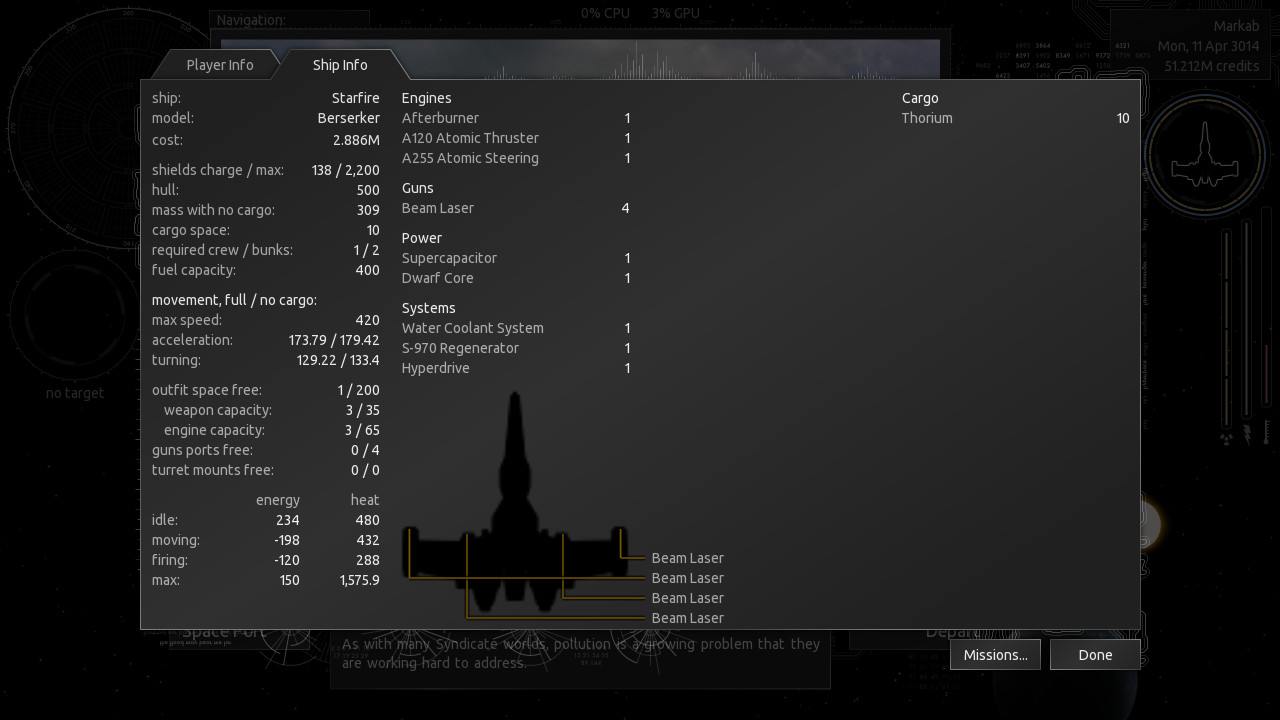Open the Missions... dialog
Screen dimensions: 1280x720
(x=995, y=655)
